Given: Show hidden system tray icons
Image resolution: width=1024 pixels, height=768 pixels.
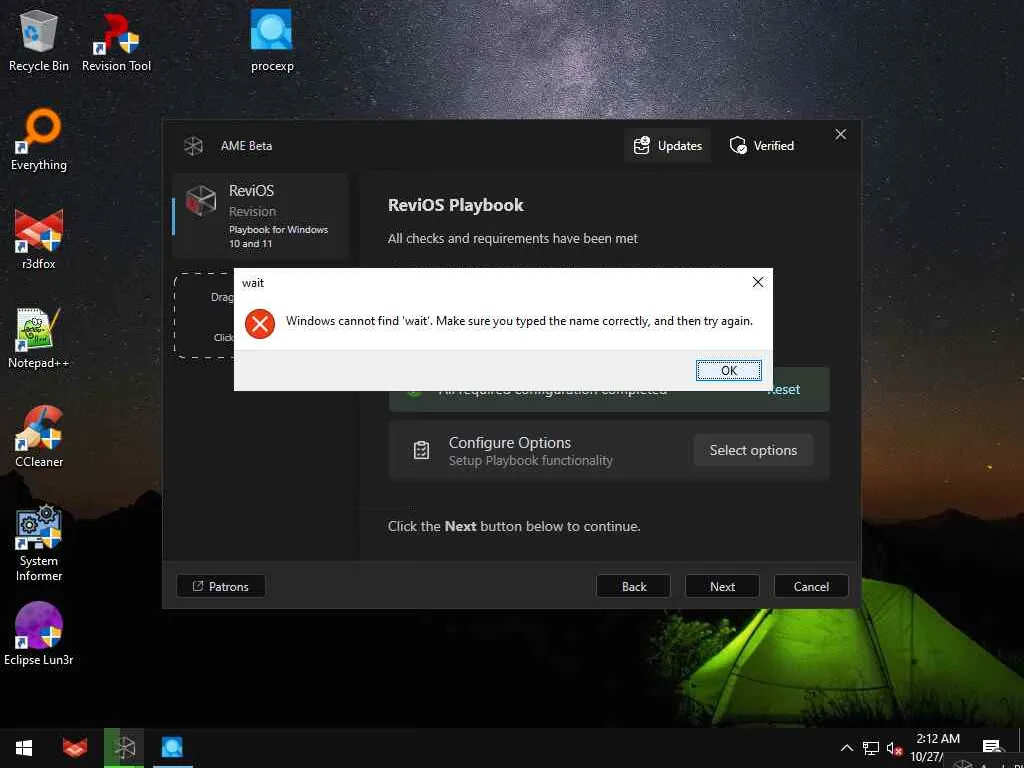Looking at the screenshot, I should [846, 748].
